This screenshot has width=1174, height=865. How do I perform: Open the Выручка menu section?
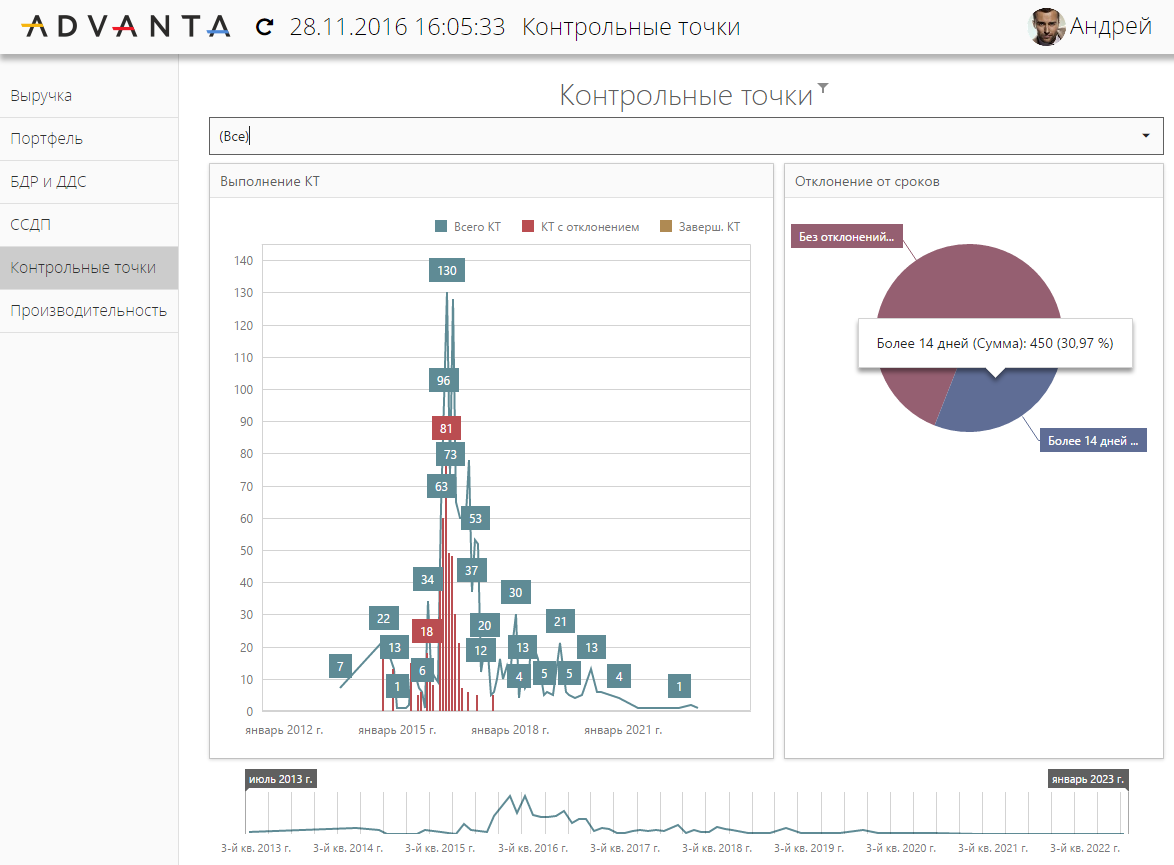click(41, 96)
